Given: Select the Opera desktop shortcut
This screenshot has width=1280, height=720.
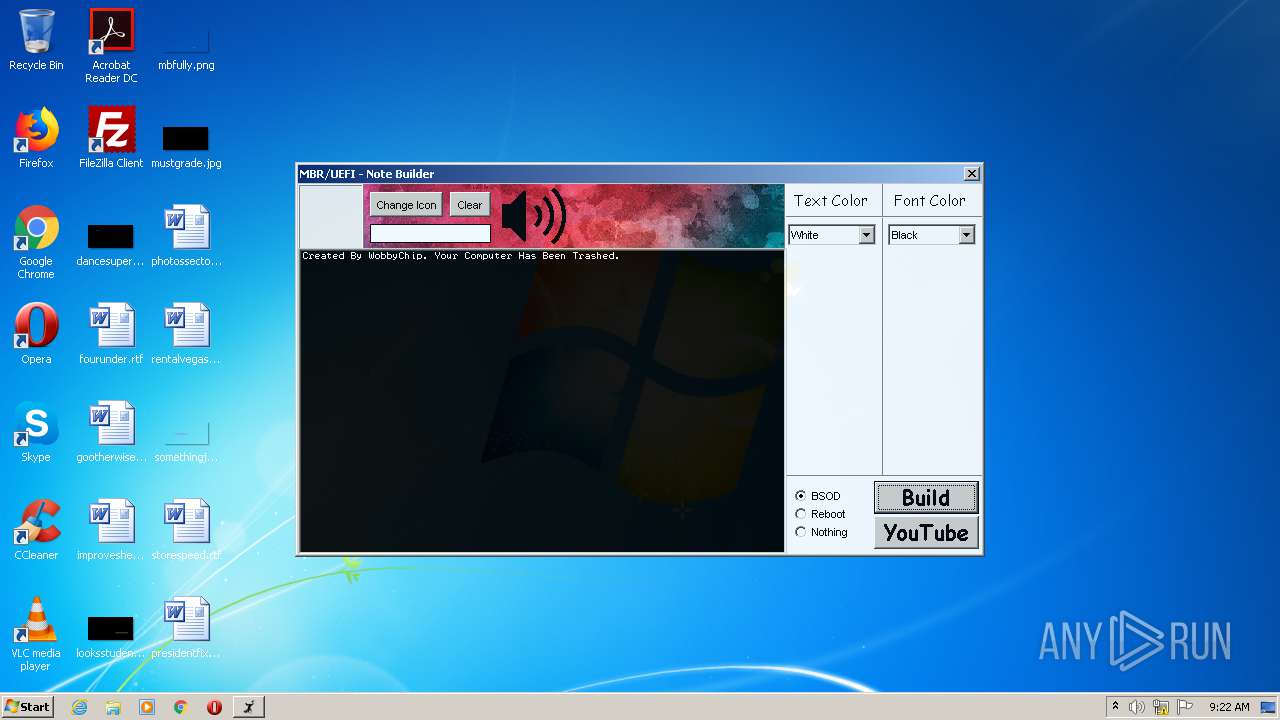Looking at the screenshot, I should (x=36, y=335).
